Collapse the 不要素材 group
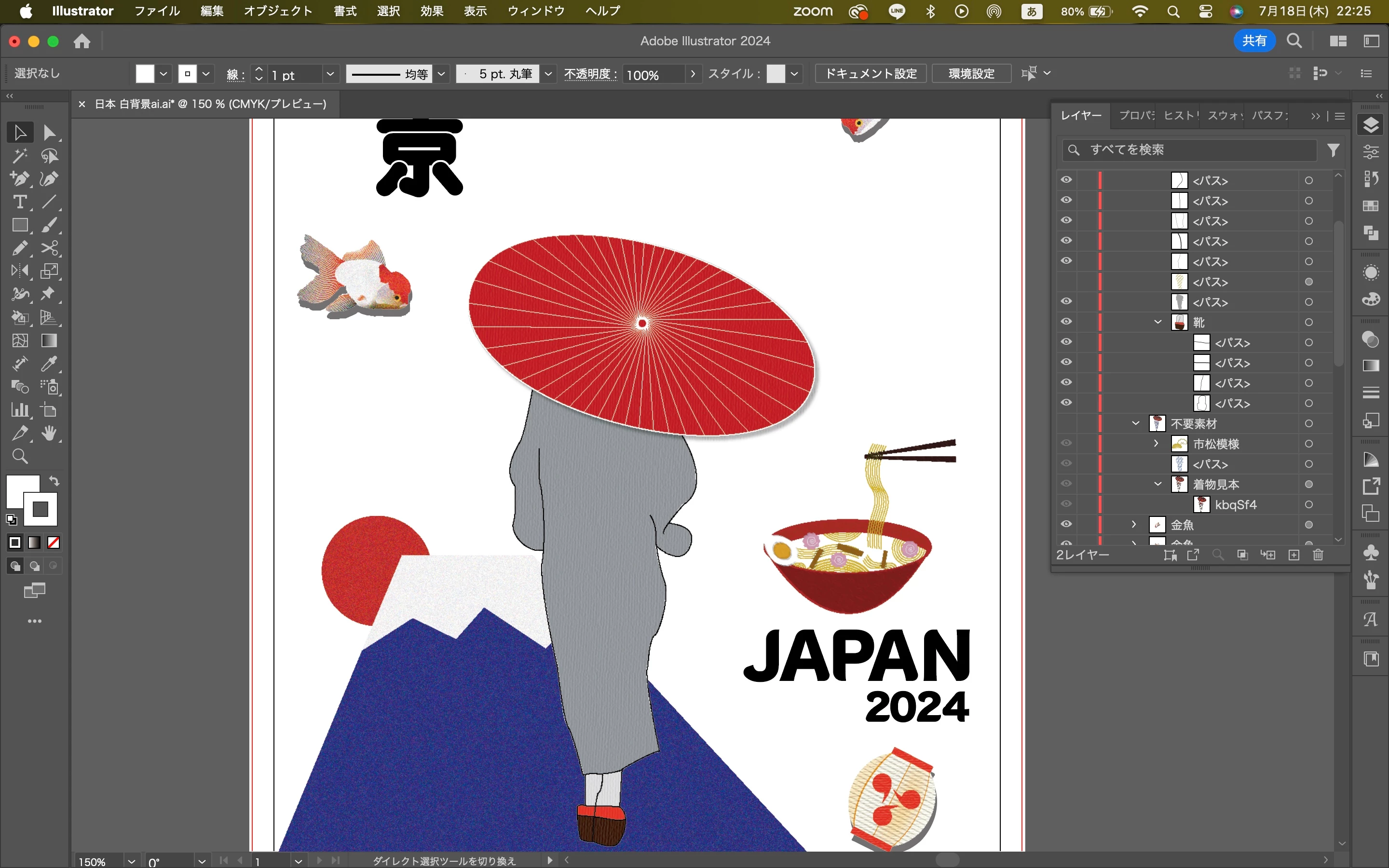Image resolution: width=1389 pixels, height=868 pixels. tap(1135, 424)
